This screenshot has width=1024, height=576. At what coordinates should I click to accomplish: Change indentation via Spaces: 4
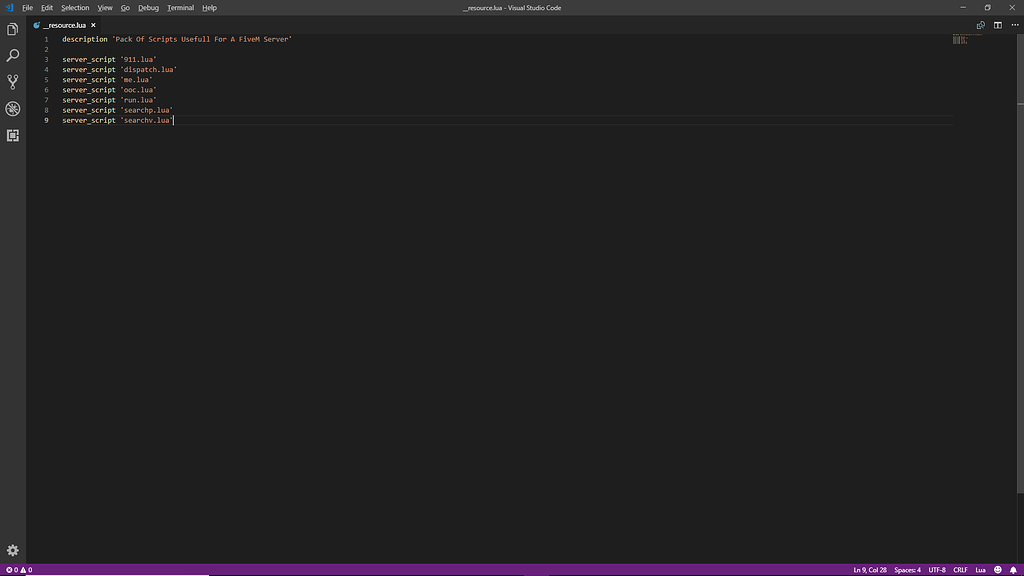point(906,569)
